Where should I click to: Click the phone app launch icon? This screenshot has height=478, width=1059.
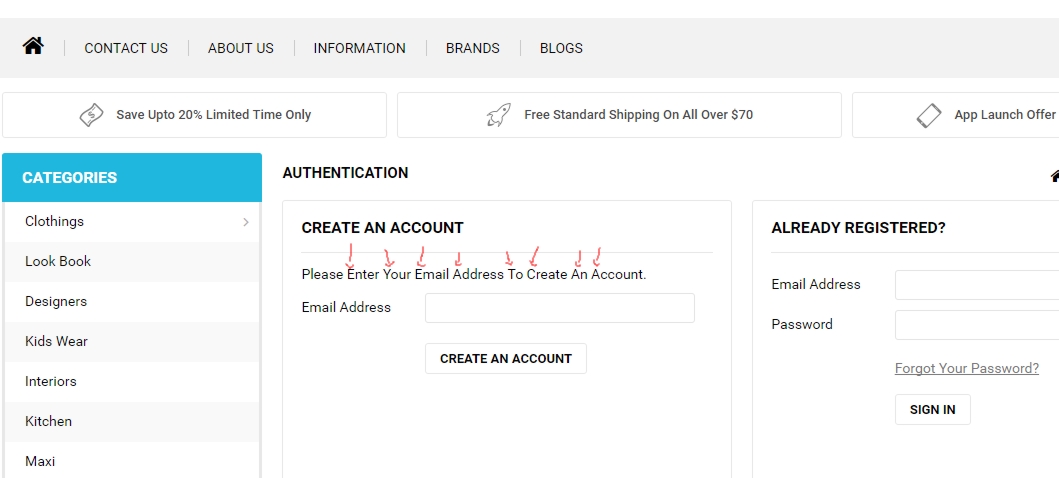click(929, 115)
